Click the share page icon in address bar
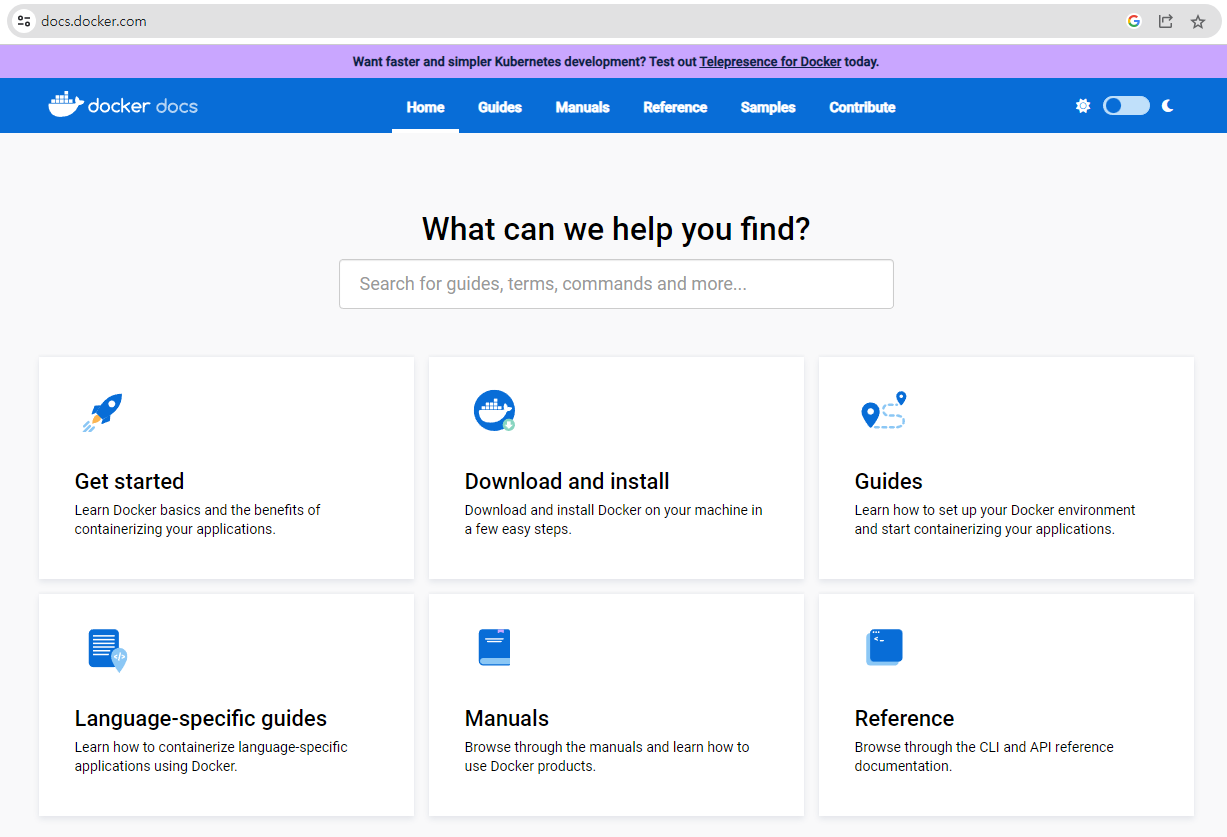This screenshot has width=1227, height=837. pyautogui.click(x=1166, y=21)
